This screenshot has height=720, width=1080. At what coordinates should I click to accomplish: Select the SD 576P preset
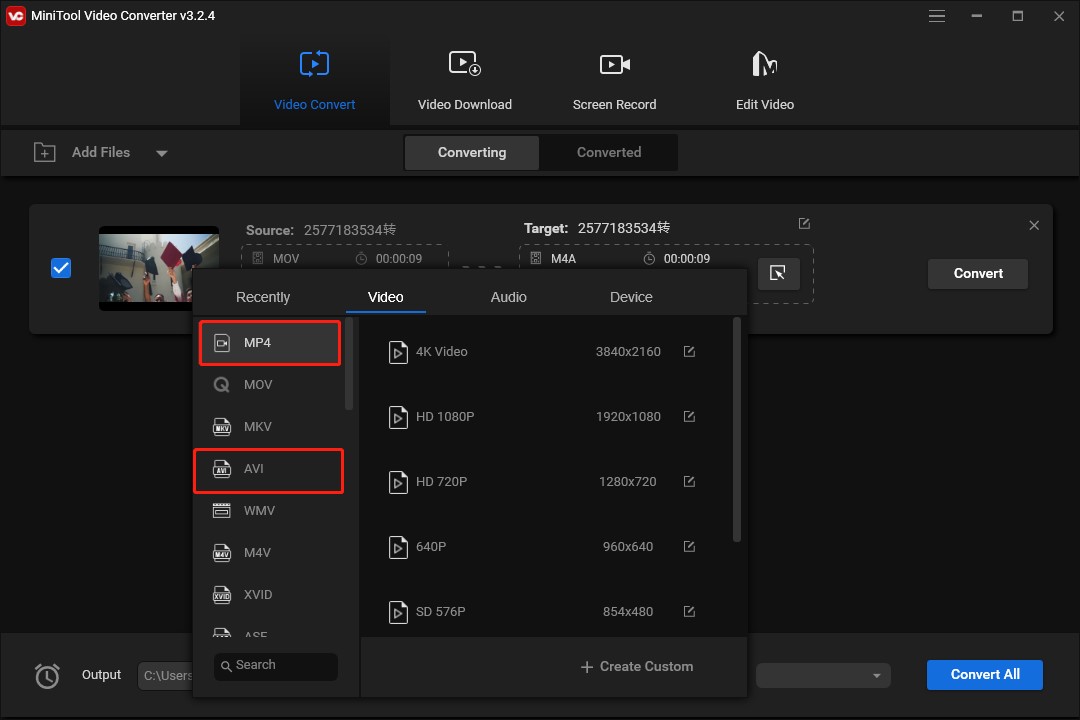[544, 611]
